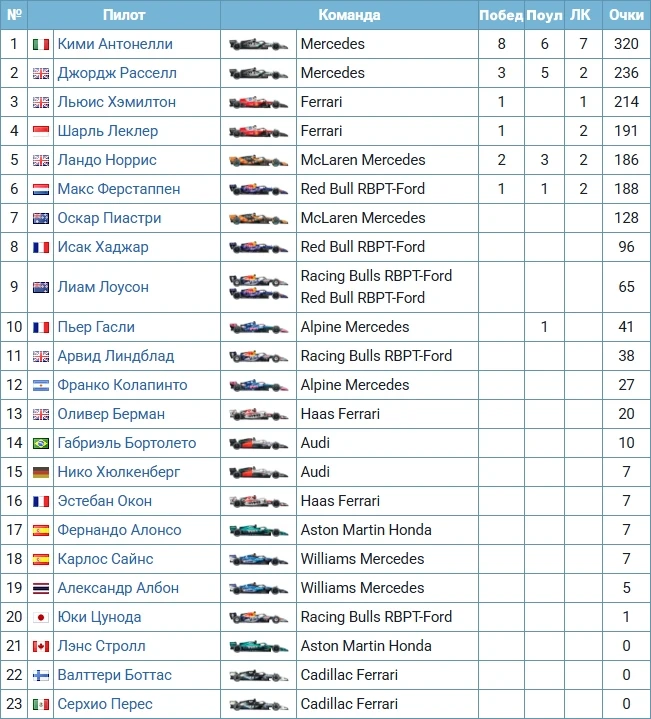Click the Dutch flag next to Макс Ферстаппен
This screenshot has height=719, width=651.
coord(41,189)
